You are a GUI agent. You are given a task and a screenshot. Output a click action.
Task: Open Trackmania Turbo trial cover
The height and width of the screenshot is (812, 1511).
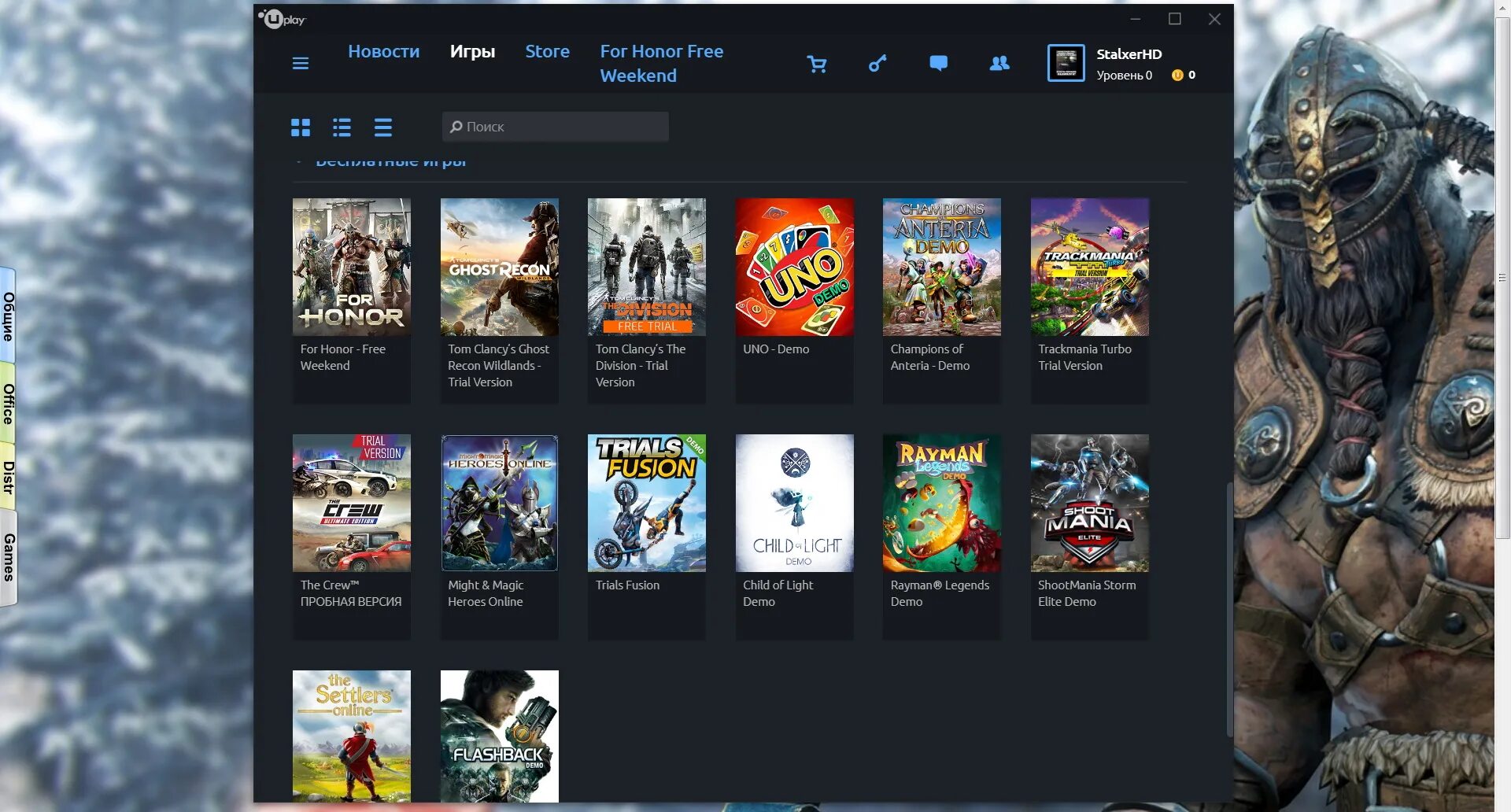click(x=1090, y=267)
